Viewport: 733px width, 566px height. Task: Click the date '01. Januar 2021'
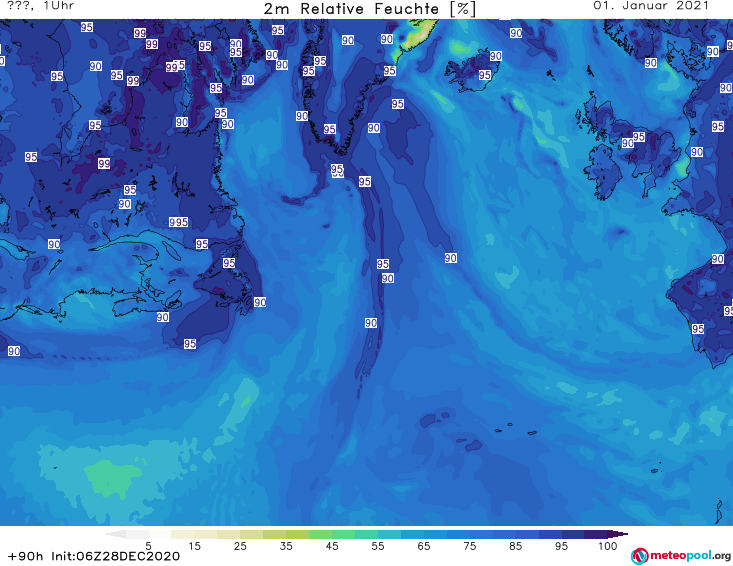click(x=651, y=6)
